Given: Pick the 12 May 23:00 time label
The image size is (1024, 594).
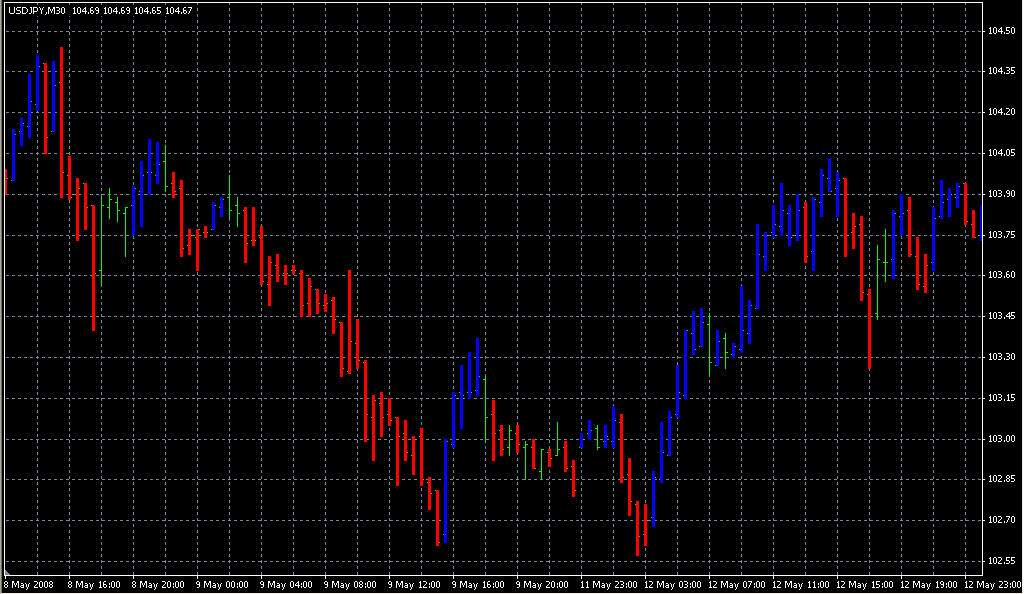Looking at the screenshot, I should coord(993,585).
